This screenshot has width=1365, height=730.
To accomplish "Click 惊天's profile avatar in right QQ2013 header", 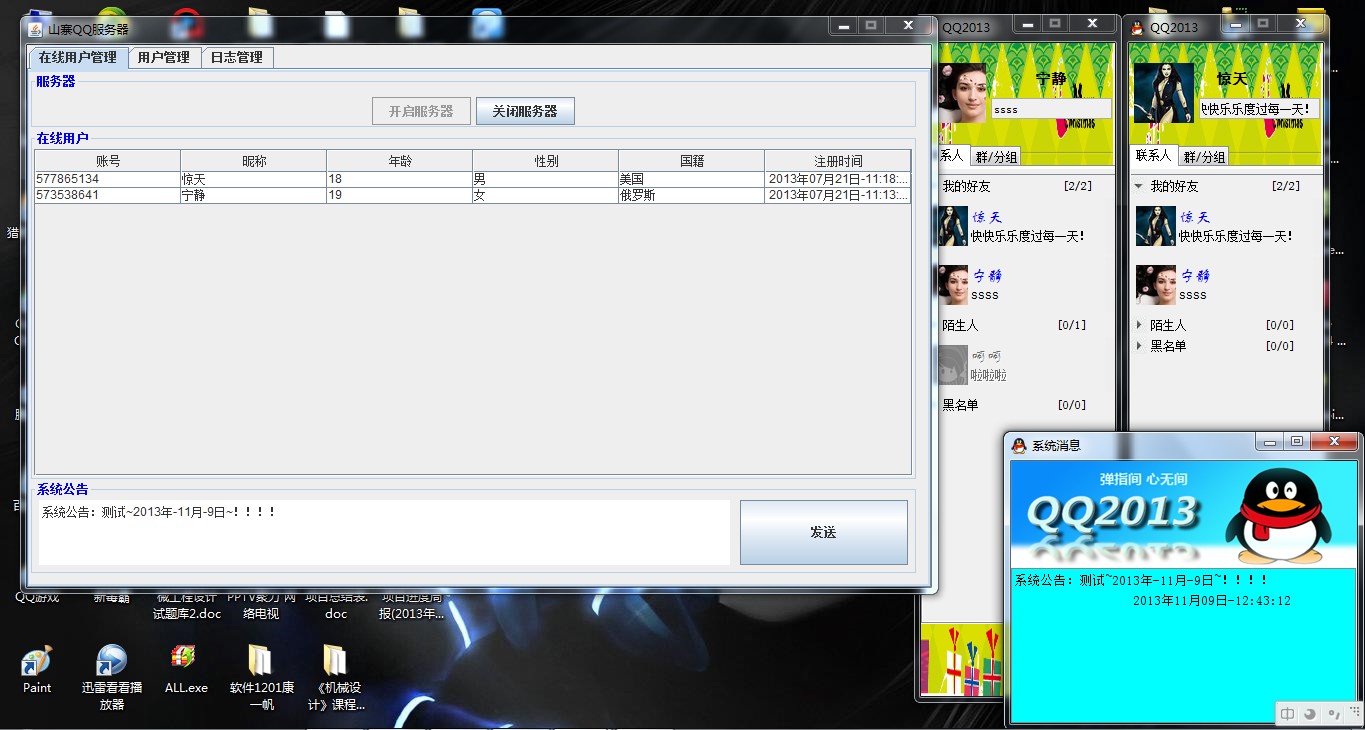I will point(1163,93).
